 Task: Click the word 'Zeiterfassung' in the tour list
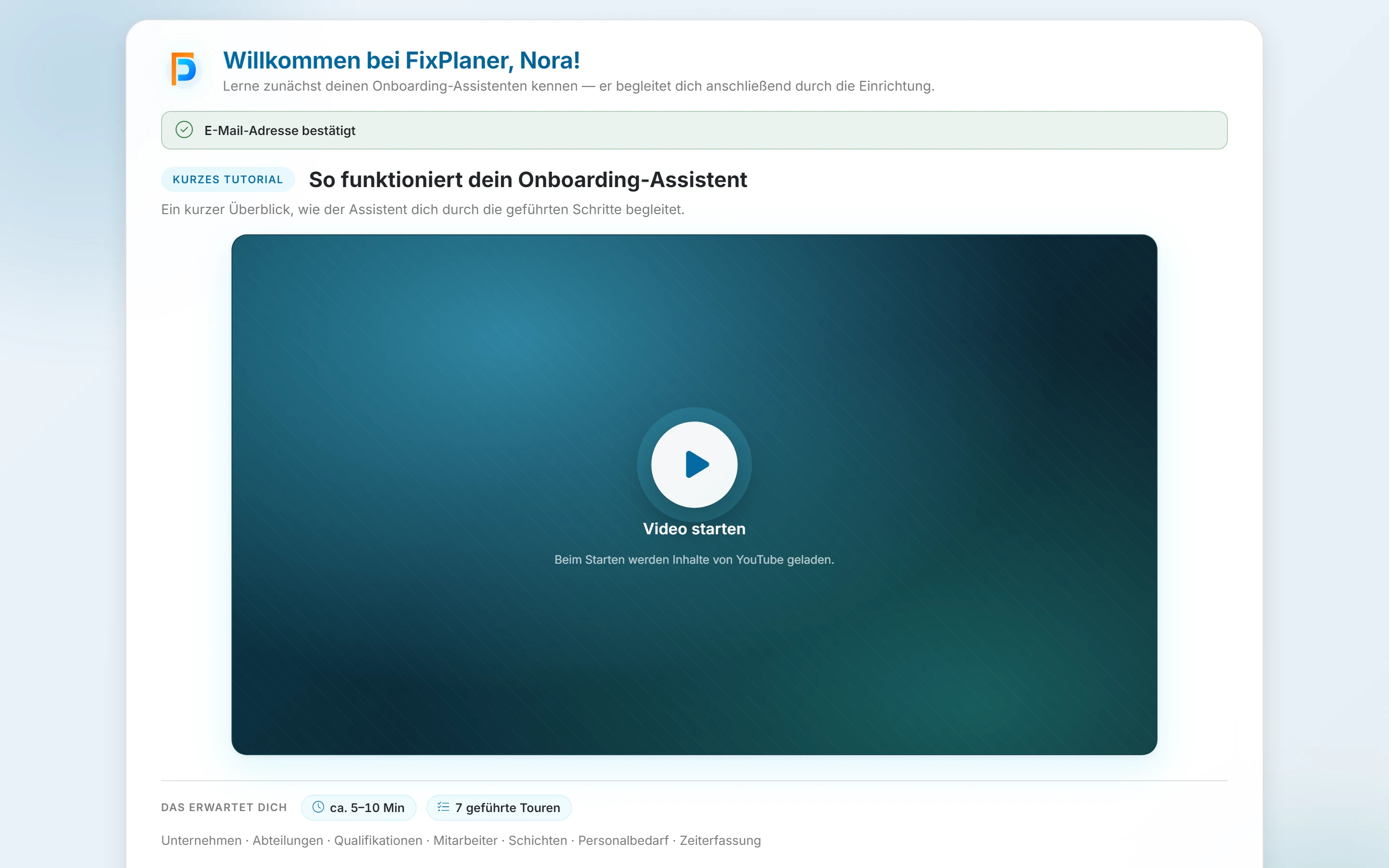[x=721, y=841]
